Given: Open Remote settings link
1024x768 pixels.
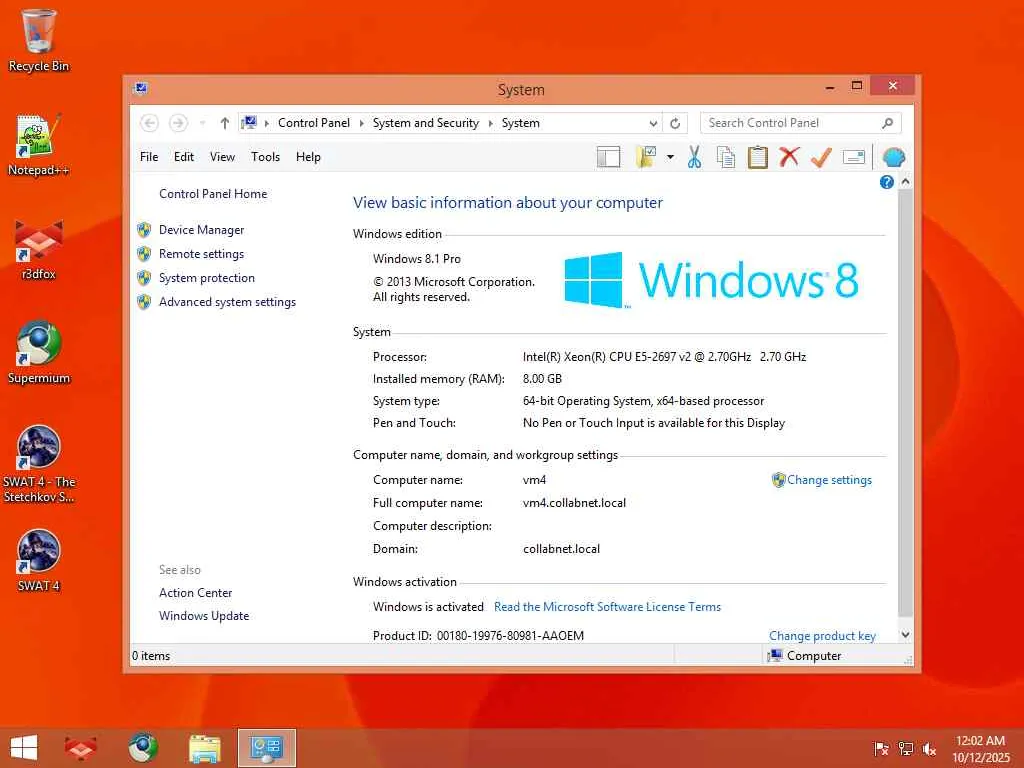Looking at the screenshot, I should click(x=201, y=254).
